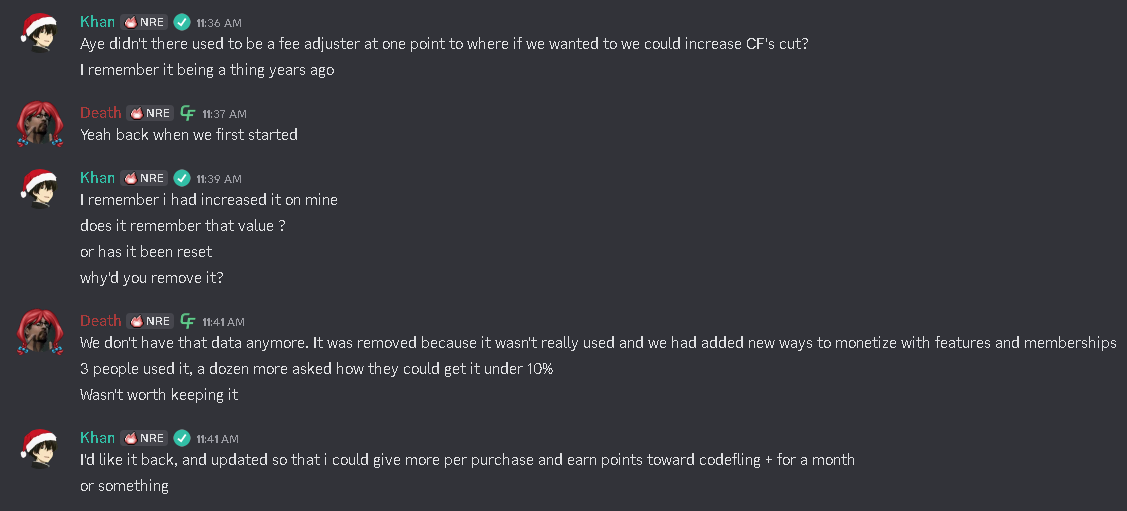
Task: Click the verified badge on Khan's 11:39 AM message
Action: [181, 178]
